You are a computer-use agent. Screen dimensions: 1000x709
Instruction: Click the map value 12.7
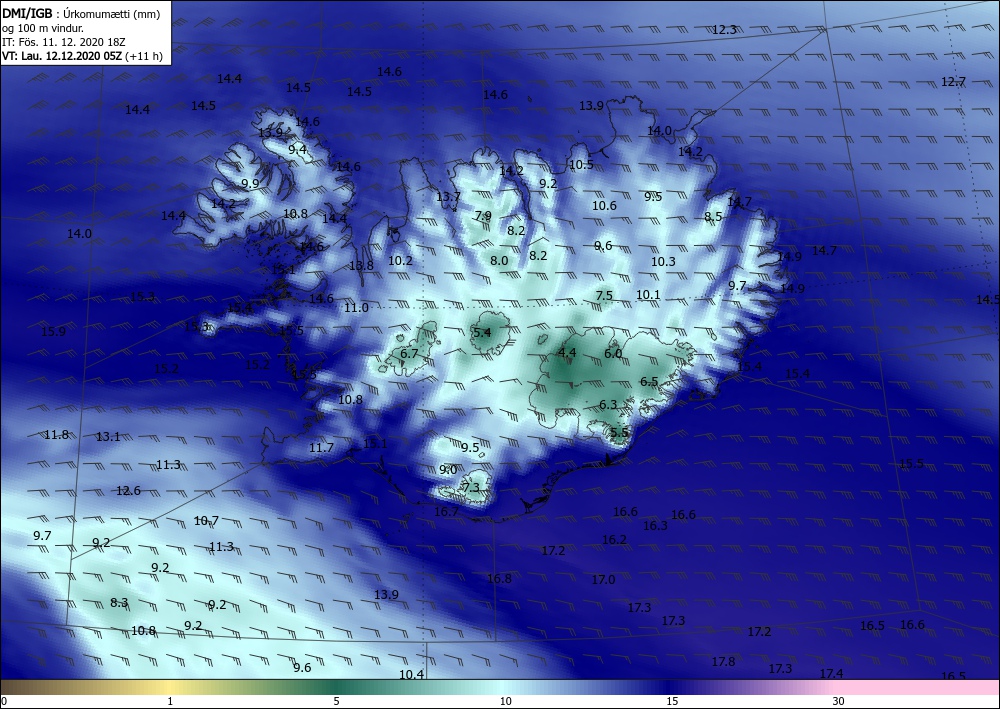pyautogui.click(x=953, y=82)
